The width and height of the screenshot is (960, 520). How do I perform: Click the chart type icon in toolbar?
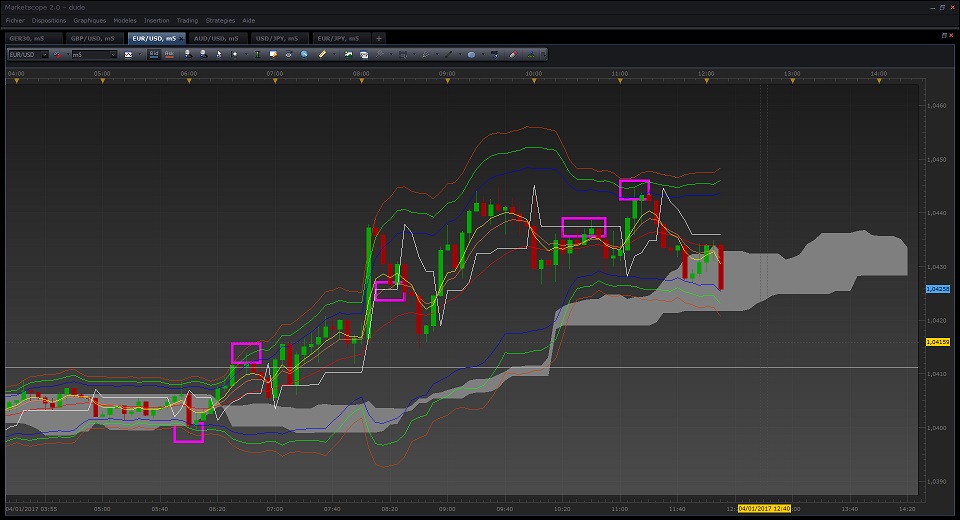128,55
